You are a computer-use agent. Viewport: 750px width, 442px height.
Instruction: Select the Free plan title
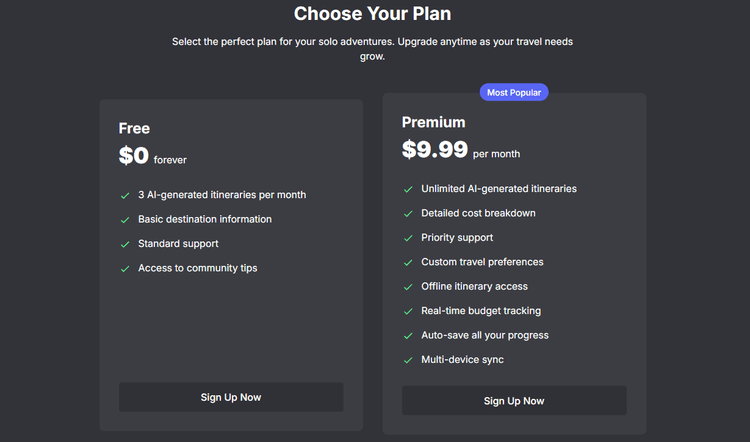click(134, 128)
